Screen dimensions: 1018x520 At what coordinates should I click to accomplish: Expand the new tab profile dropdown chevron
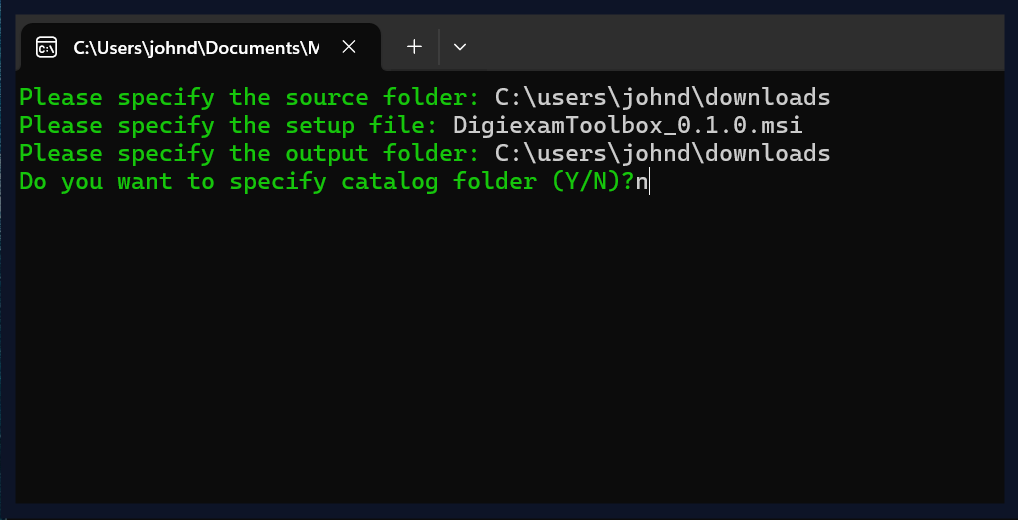460,46
